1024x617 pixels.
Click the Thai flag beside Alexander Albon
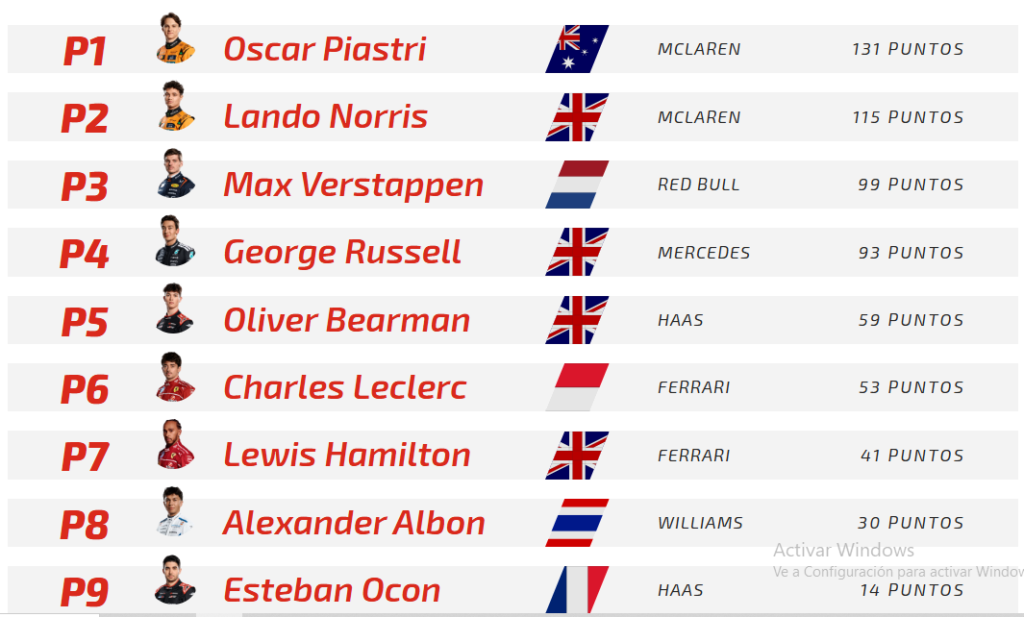pyautogui.click(x=577, y=523)
